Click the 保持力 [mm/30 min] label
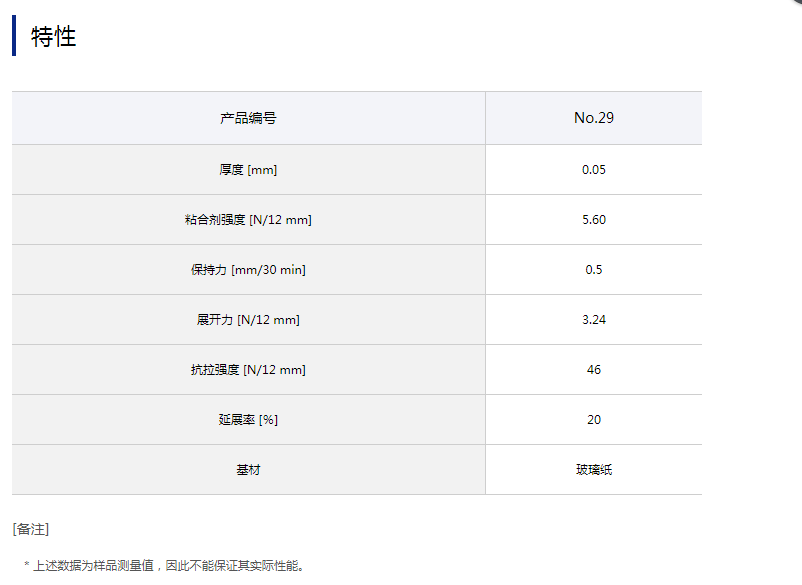Screen dimensions: 802x585 [x=248, y=270]
